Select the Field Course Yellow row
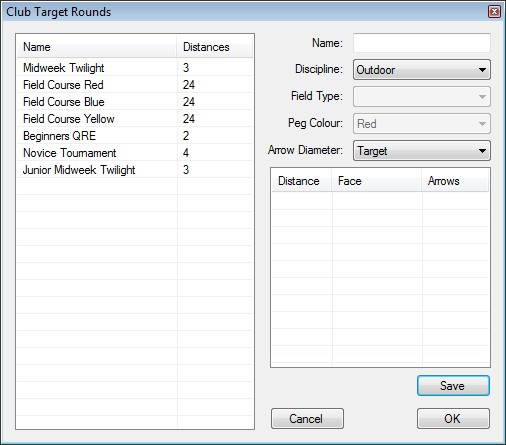The image size is (506, 445). (135, 119)
